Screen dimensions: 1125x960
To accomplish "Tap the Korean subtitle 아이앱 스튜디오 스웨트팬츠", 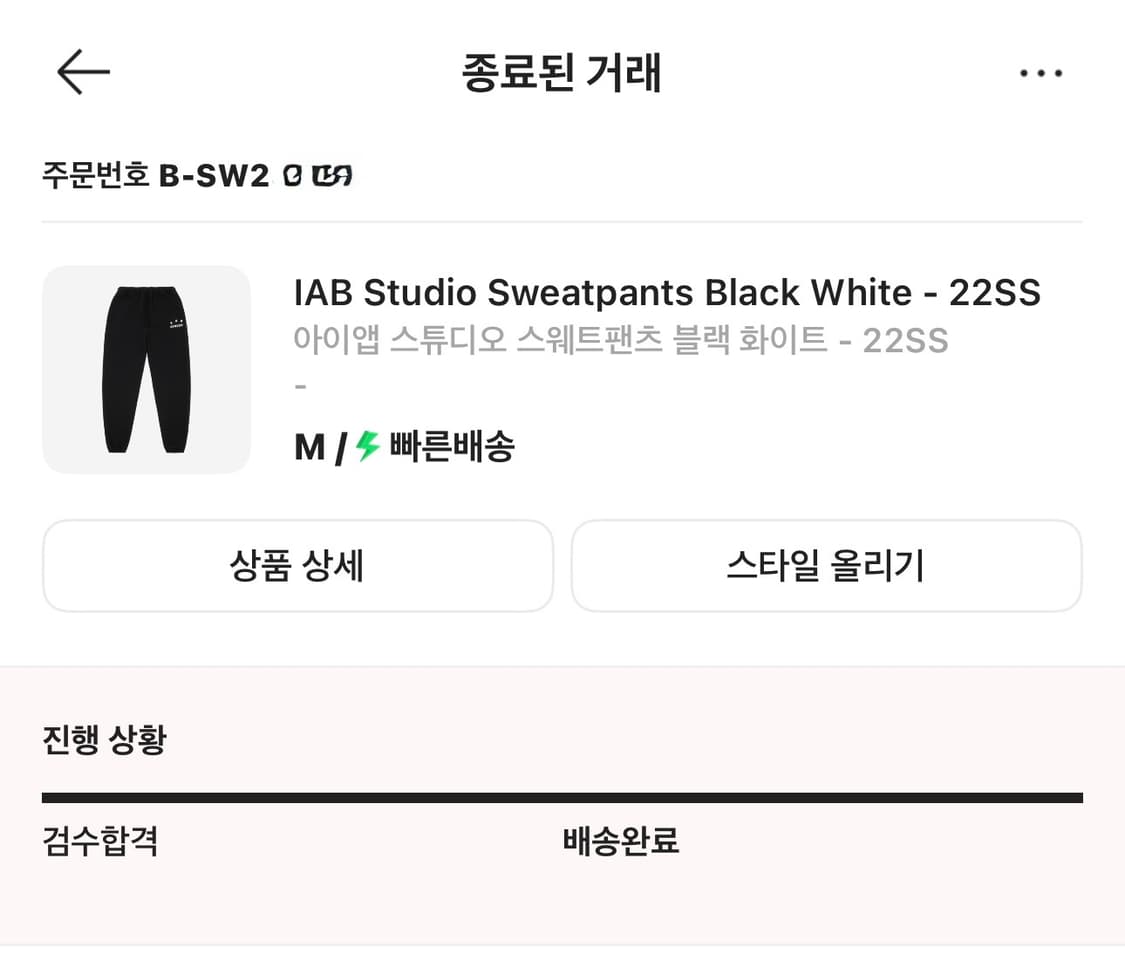I will pyautogui.click(x=620, y=341).
